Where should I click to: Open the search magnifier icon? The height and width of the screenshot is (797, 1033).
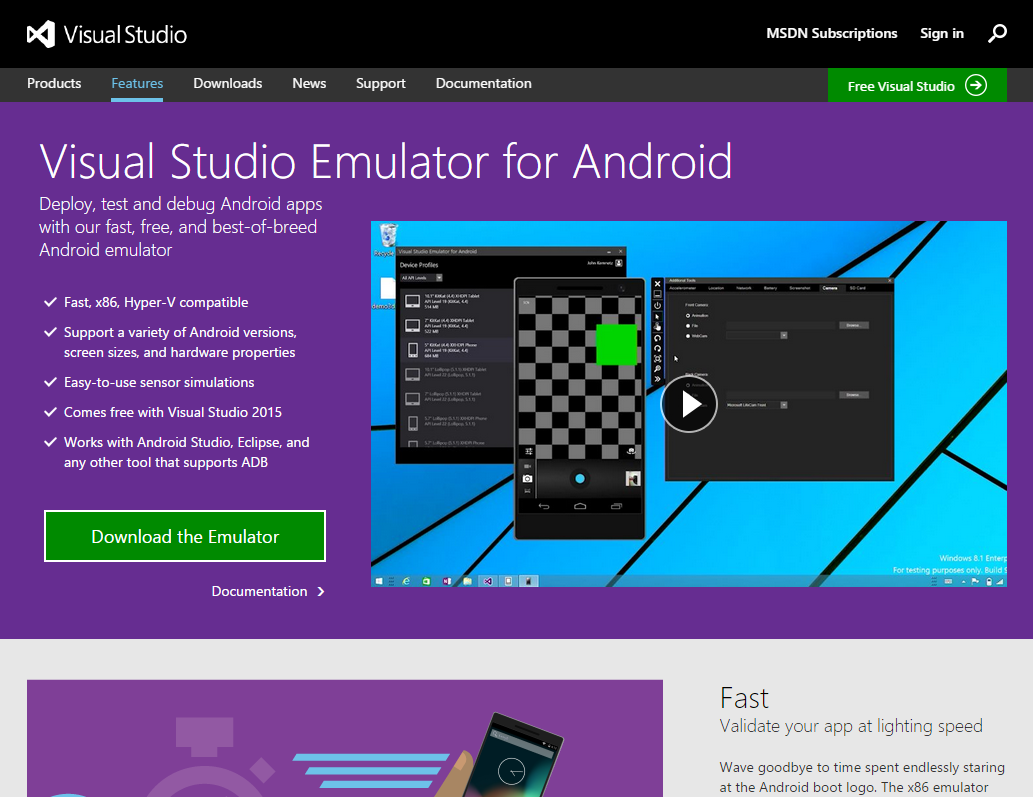997,33
